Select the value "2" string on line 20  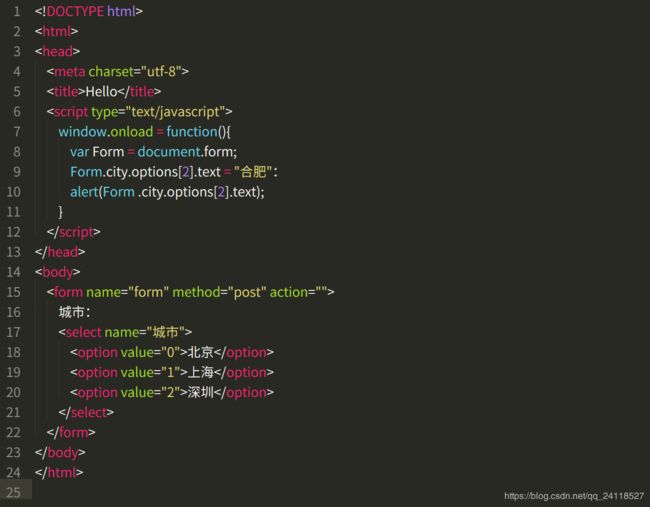(x=170, y=392)
